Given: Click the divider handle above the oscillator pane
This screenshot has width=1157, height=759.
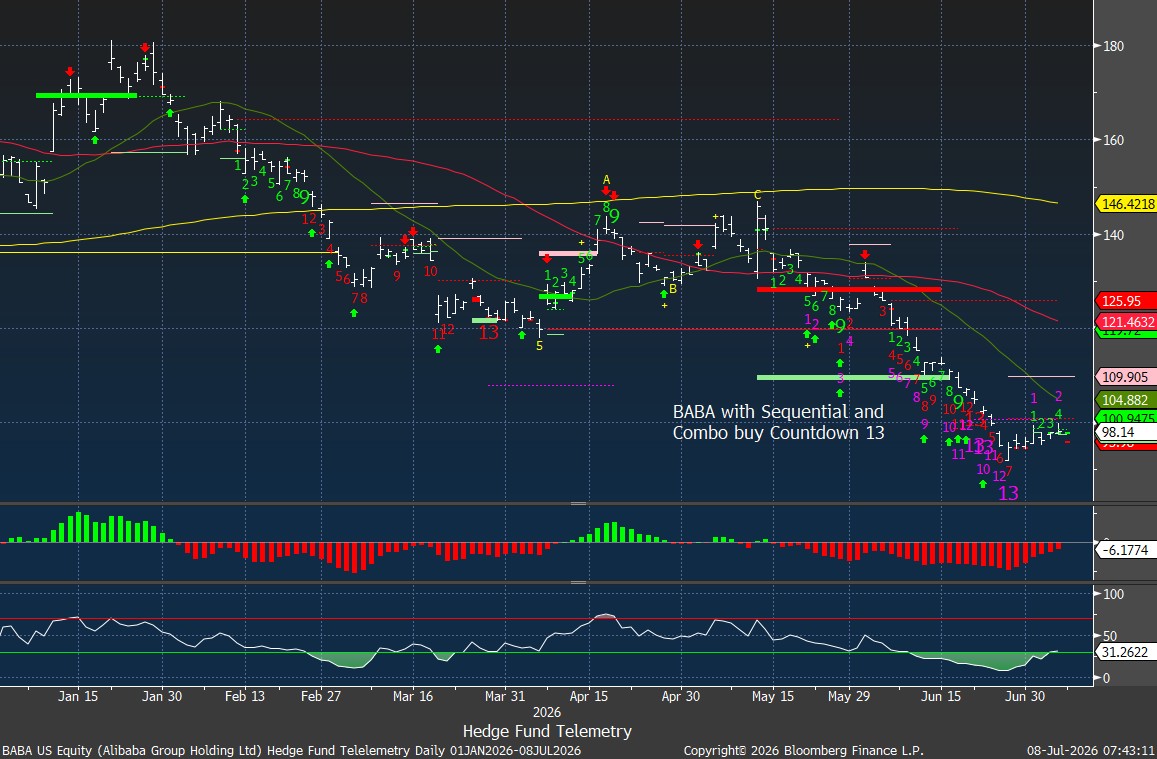Looking at the screenshot, I should point(578,582).
